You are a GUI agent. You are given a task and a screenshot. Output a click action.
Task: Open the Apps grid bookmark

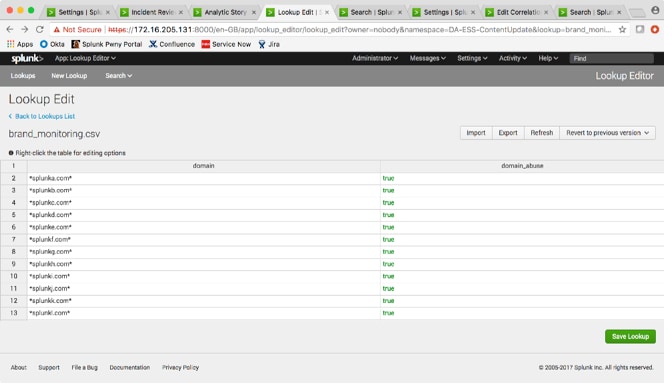[20, 44]
